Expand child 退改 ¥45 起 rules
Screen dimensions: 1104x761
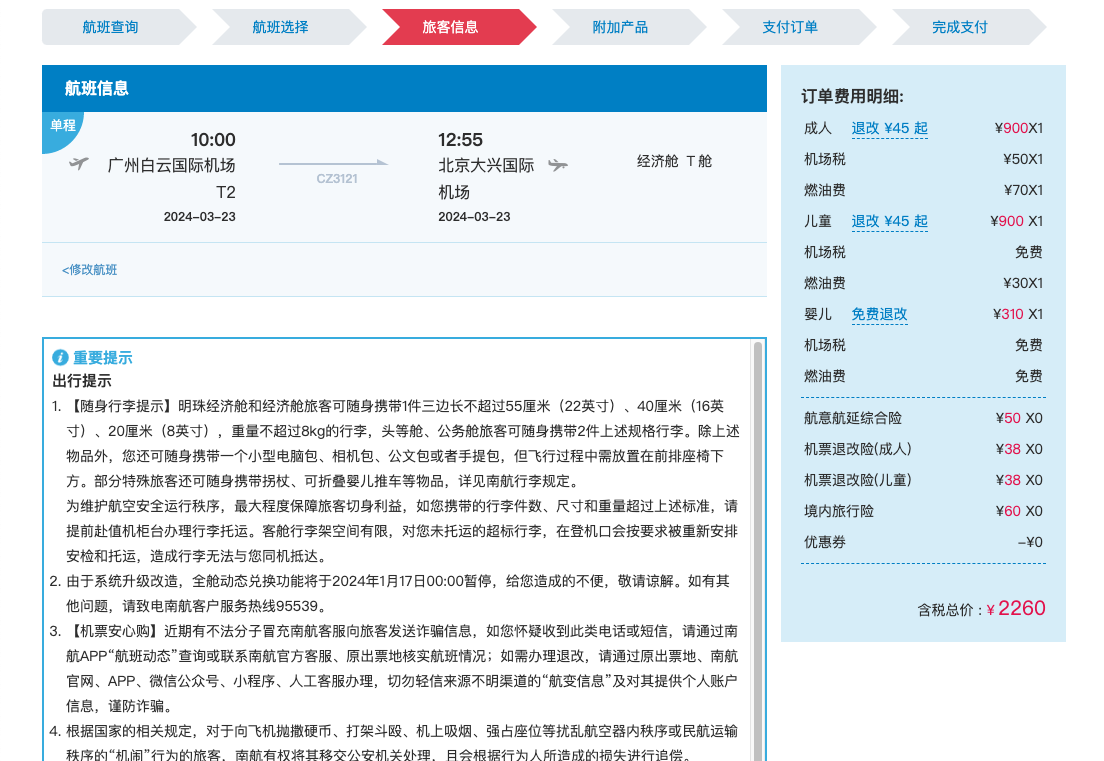pos(889,221)
